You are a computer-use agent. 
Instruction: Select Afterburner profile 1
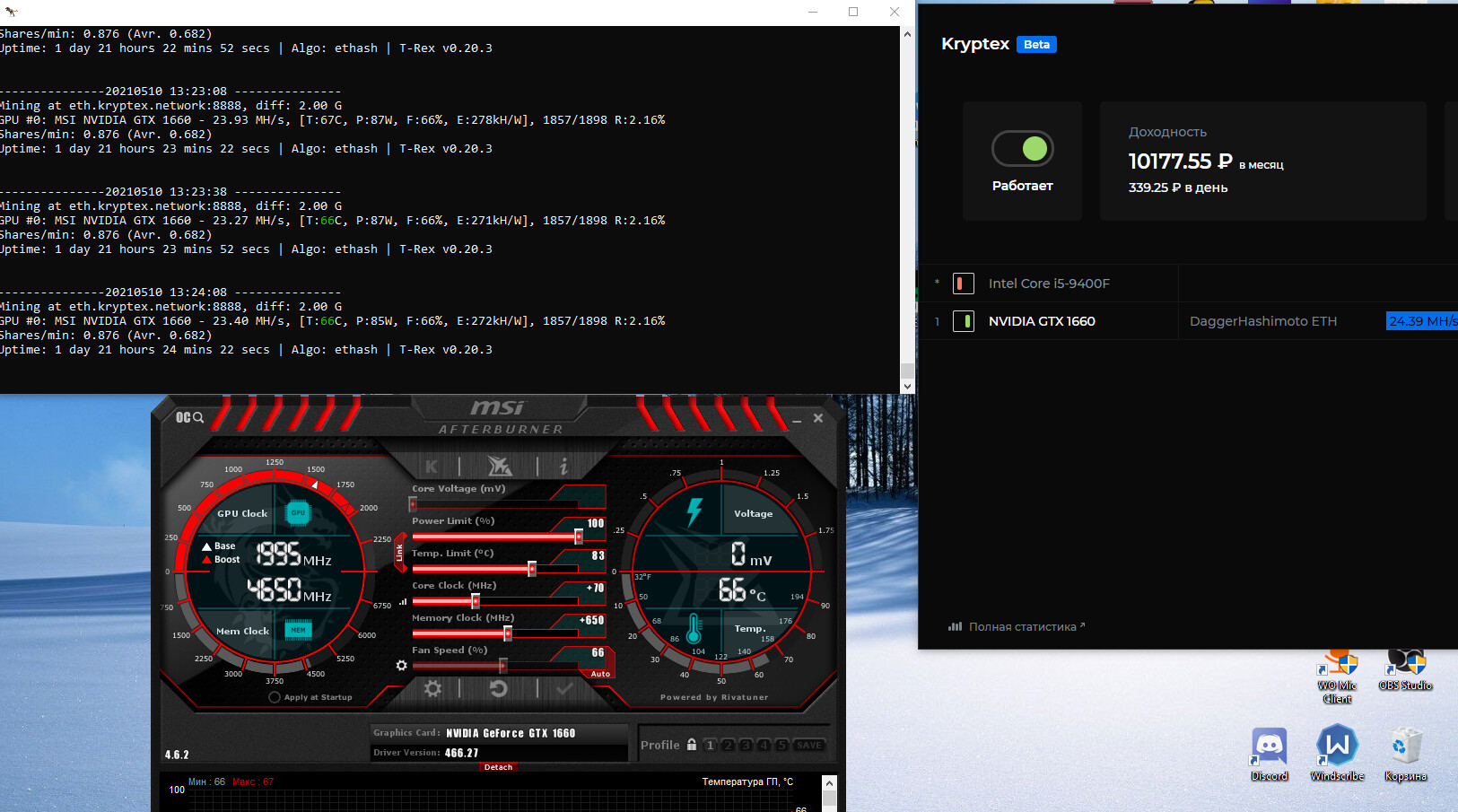(710, 745)
